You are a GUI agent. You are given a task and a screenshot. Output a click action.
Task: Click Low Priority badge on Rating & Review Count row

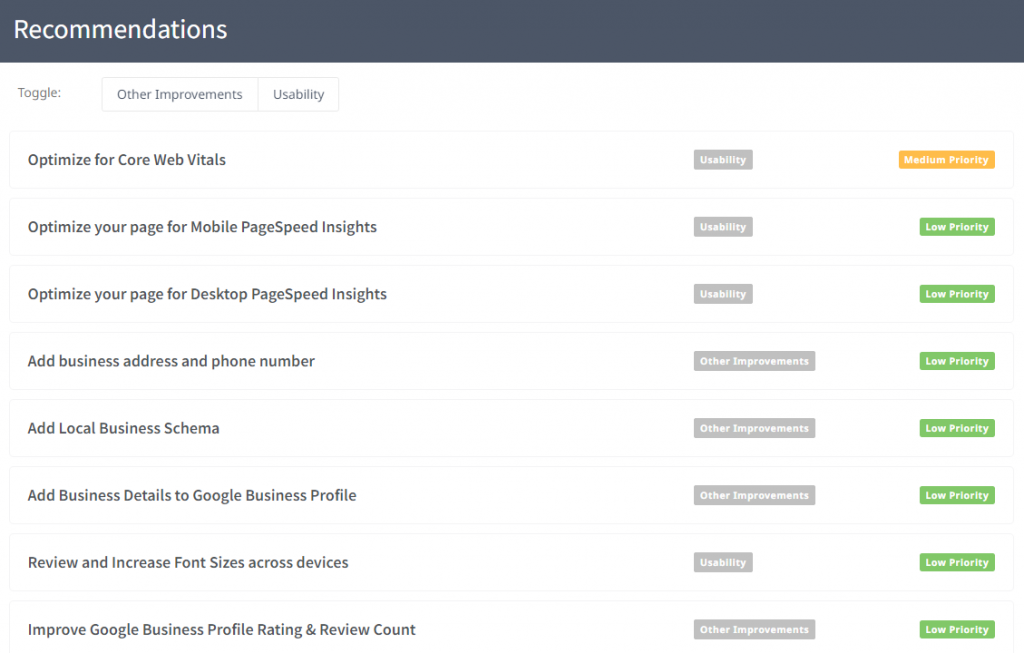pos(957,629)
